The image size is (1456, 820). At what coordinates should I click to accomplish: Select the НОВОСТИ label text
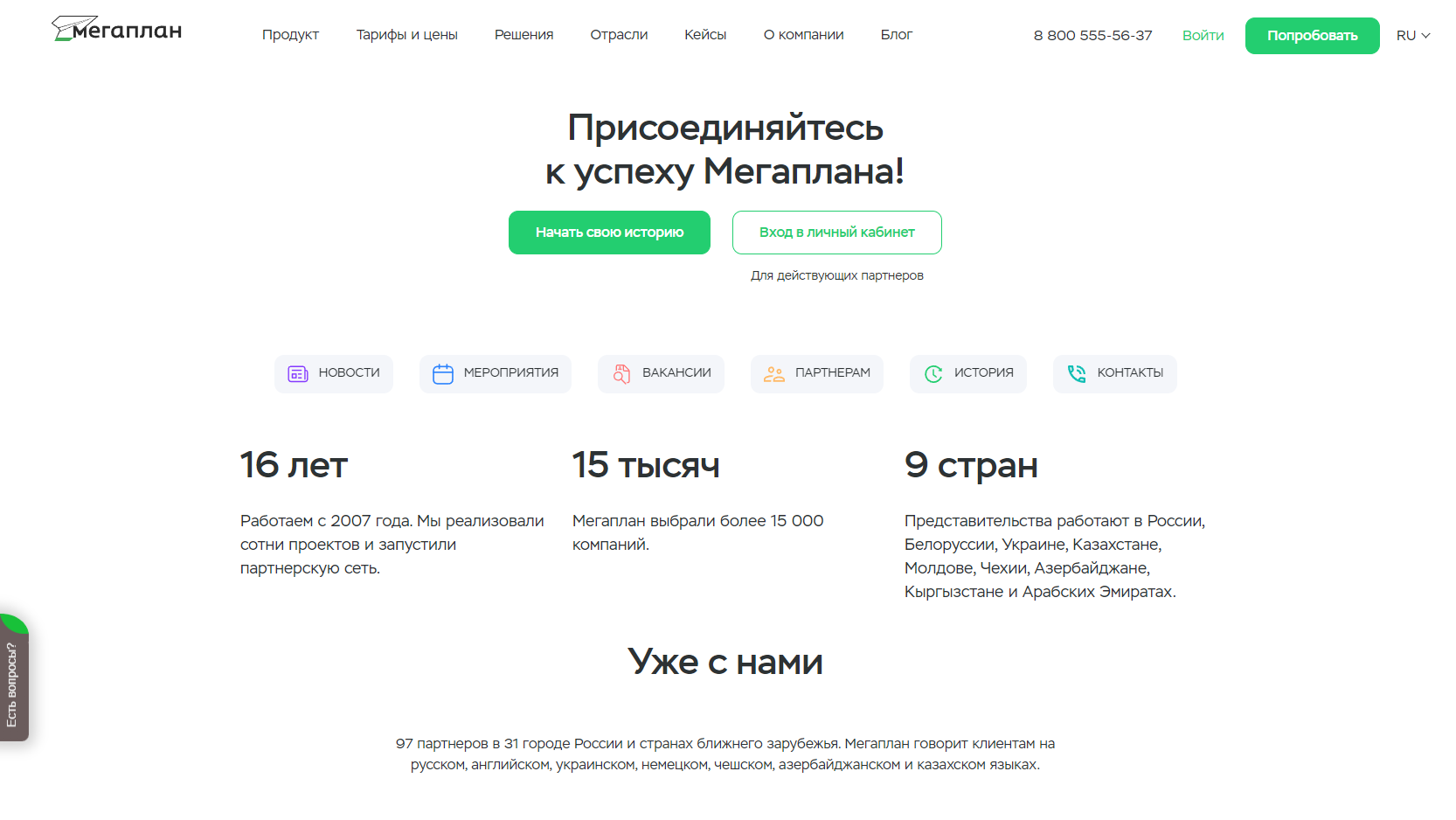(x=349, y=373)
